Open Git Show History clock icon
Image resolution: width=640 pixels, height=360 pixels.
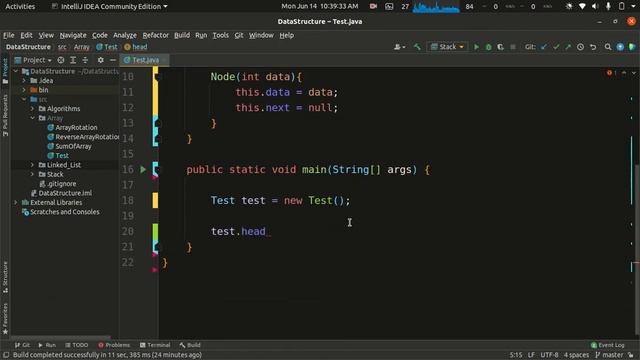coord(580,47)
